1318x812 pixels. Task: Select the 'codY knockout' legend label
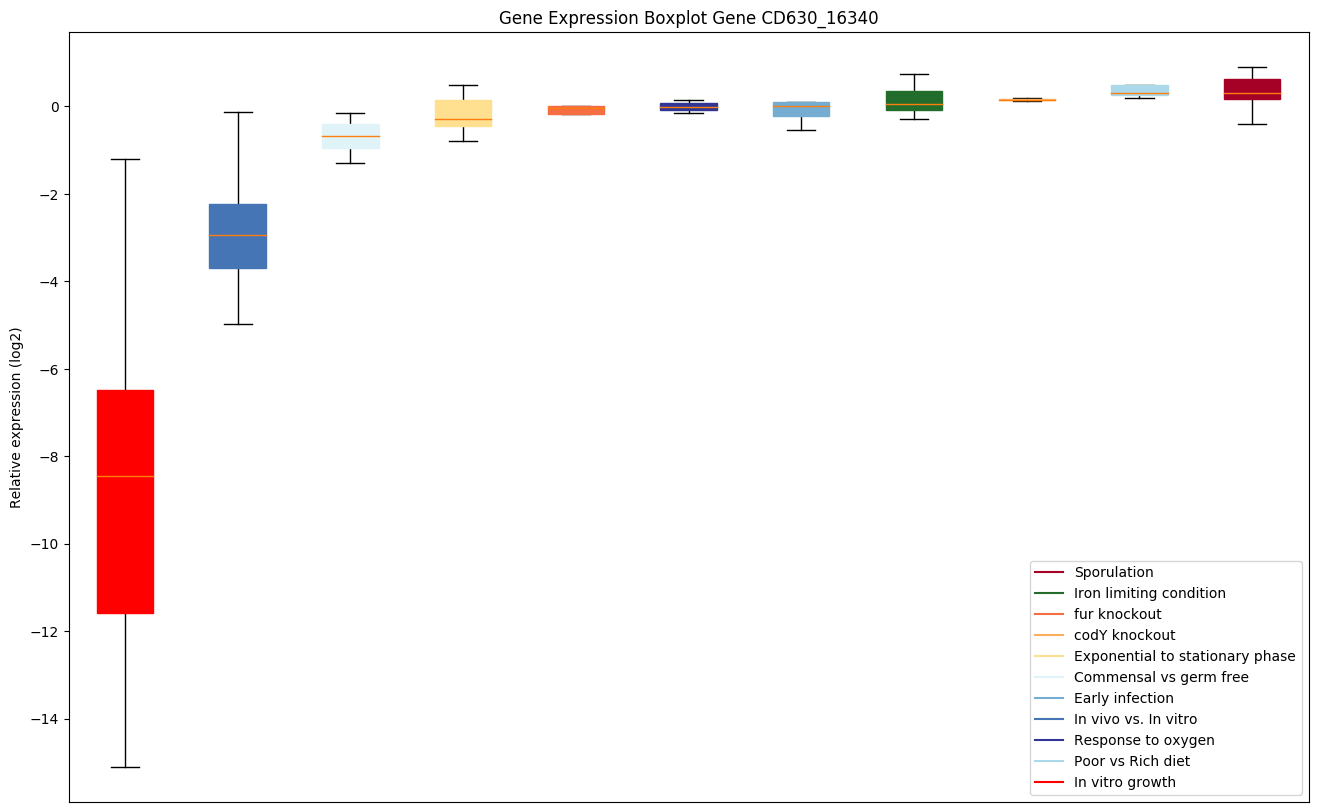(1124, 635)
